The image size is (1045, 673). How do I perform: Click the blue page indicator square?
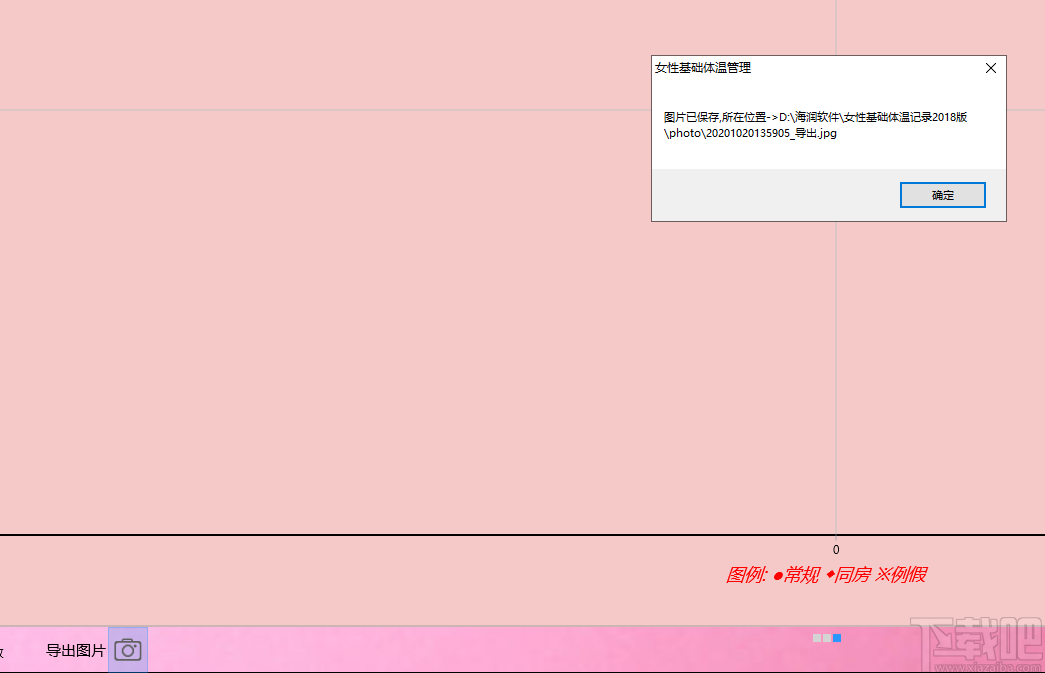click(x=837, y=638)
